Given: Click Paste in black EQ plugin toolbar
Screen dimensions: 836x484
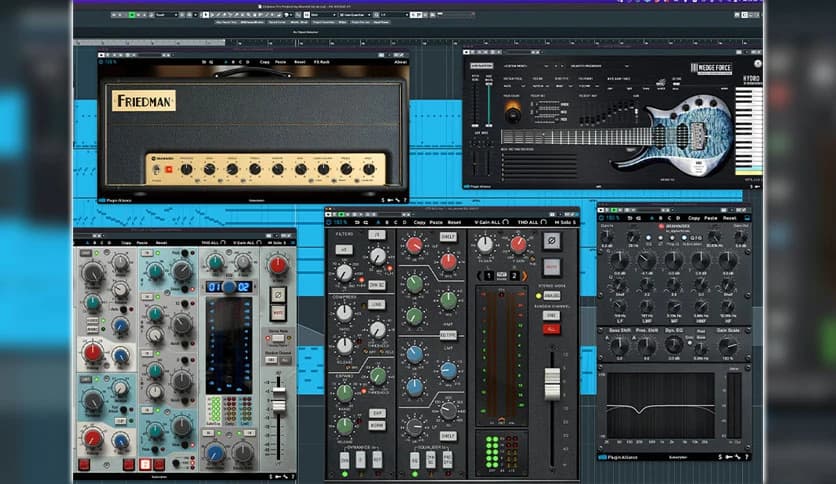Looking at the screenshot, I should 711,218.
